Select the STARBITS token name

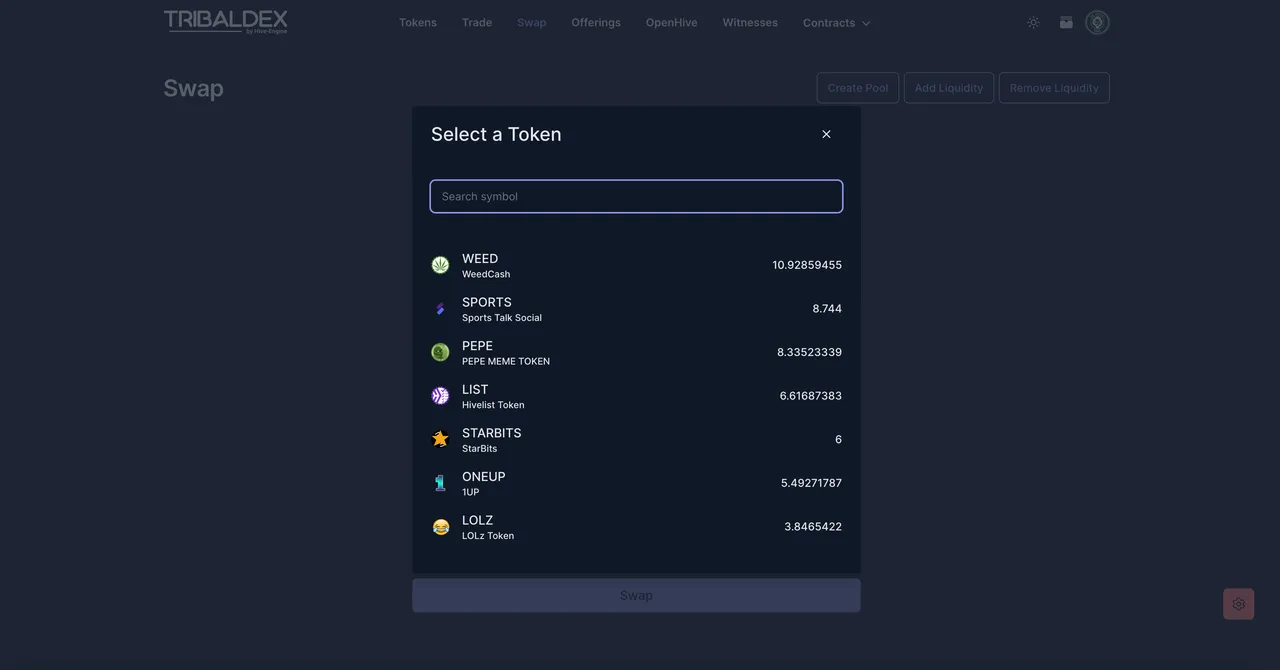tap(492, 433)
